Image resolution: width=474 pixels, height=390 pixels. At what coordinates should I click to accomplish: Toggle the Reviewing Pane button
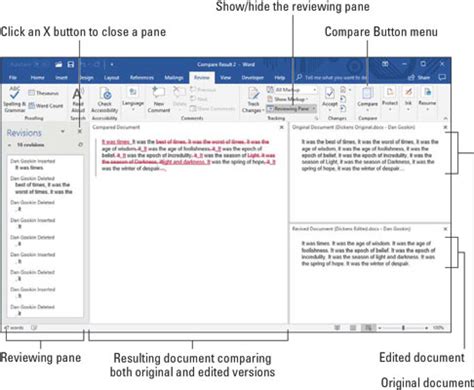click(x=288, y=108)
